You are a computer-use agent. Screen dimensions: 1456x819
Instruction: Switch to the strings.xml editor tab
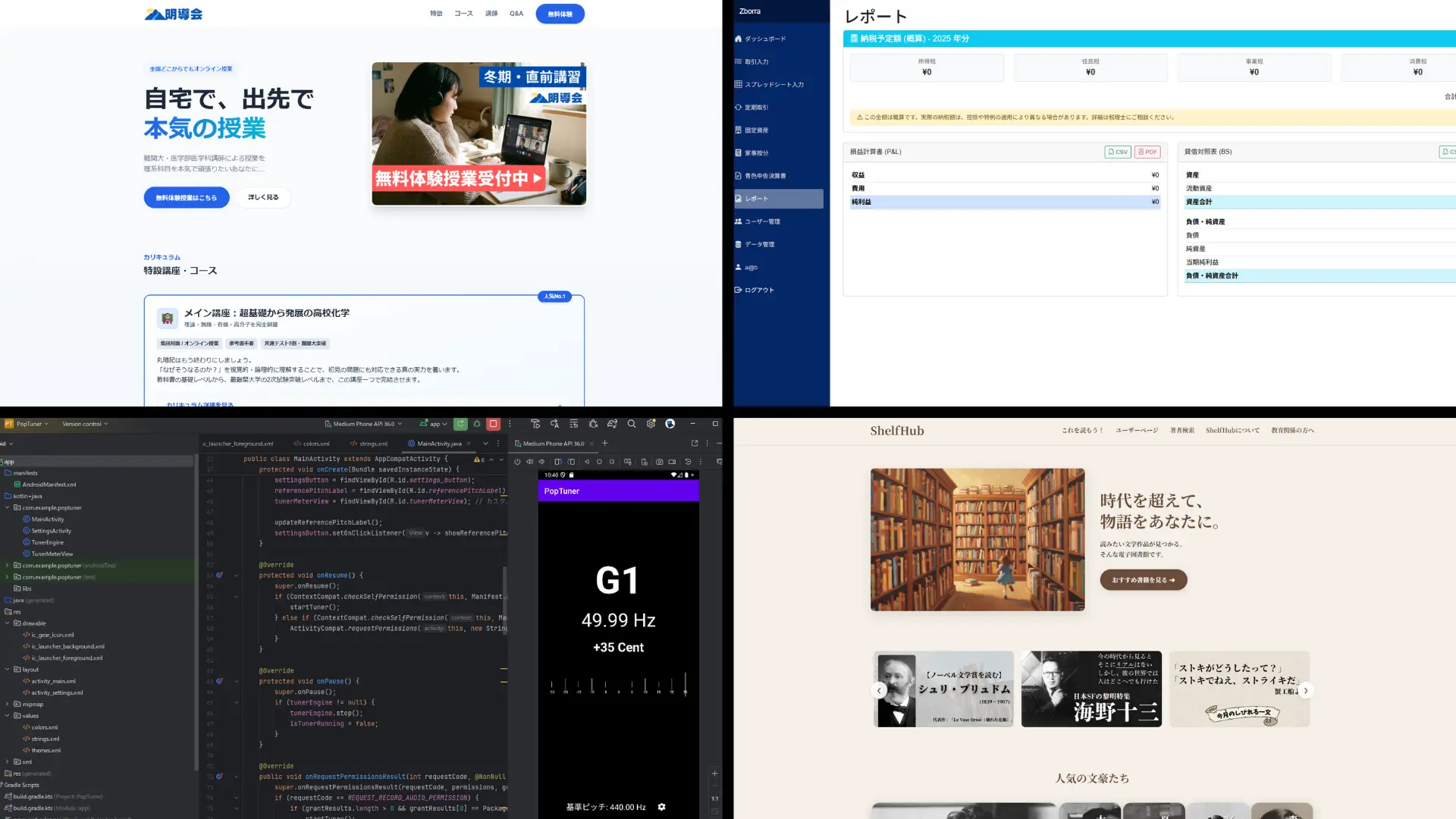point(372,444)
